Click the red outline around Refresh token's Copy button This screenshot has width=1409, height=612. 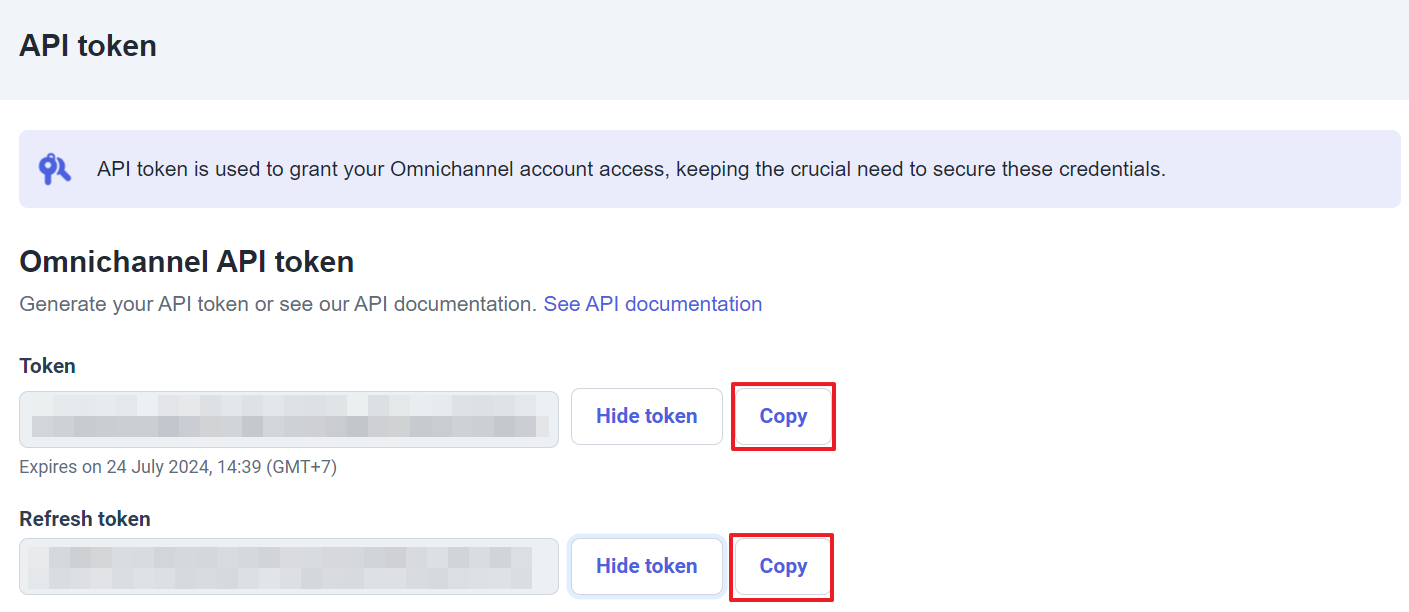click(783, 536)
